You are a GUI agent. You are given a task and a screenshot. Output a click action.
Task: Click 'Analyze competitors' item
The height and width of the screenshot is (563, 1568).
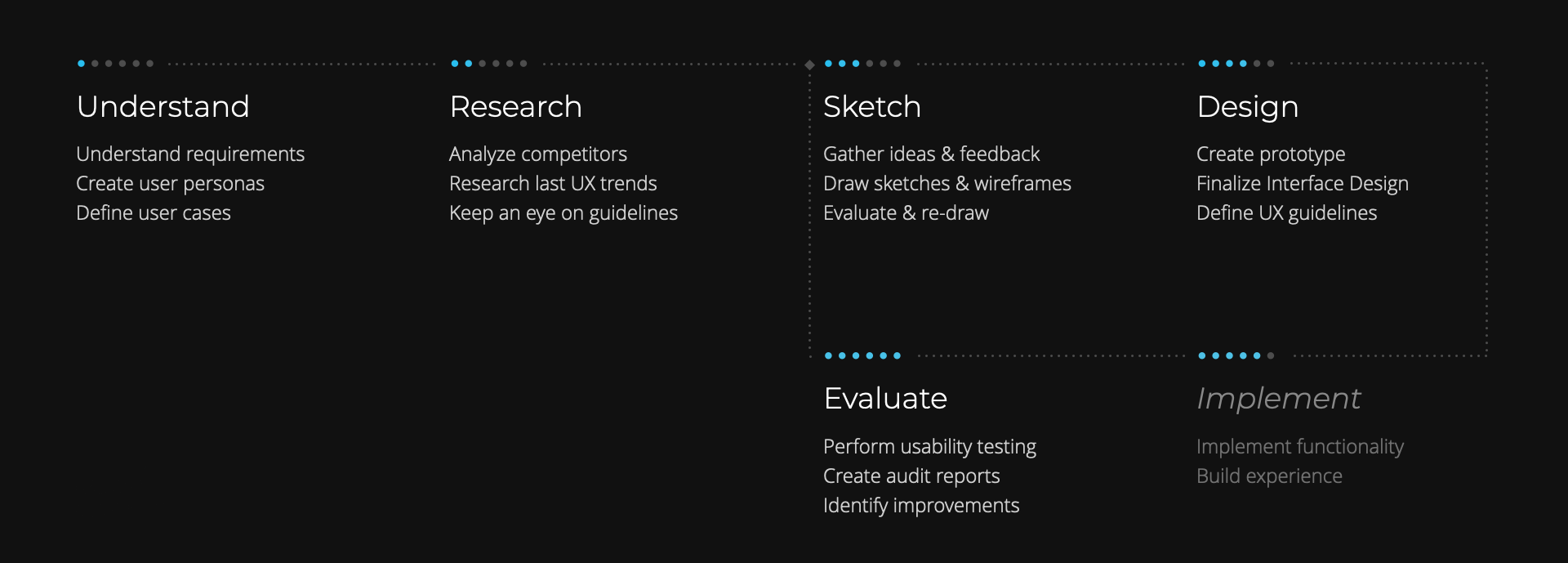537,154
